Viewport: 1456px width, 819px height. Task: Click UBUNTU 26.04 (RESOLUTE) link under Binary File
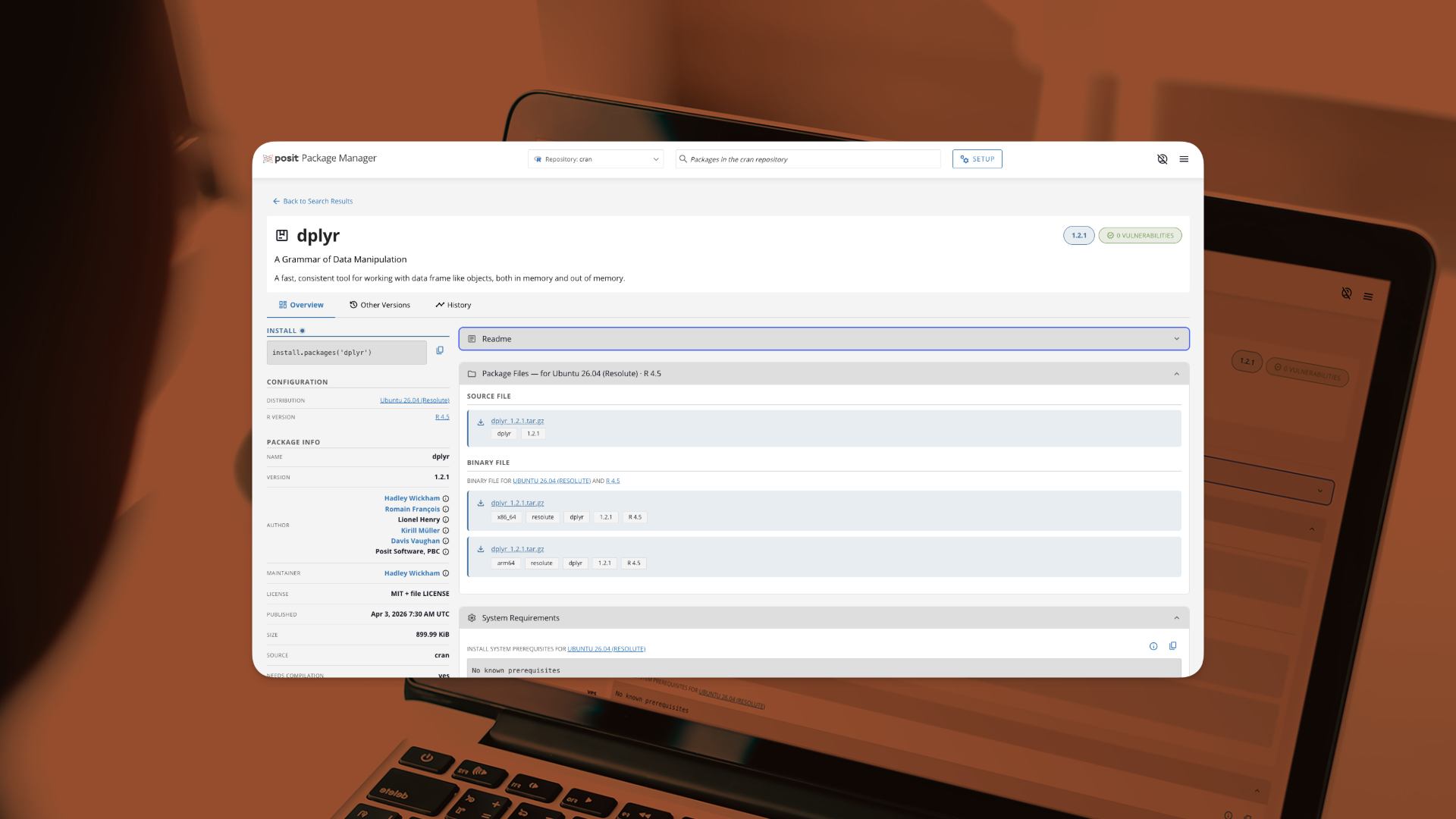coord(552,481)
